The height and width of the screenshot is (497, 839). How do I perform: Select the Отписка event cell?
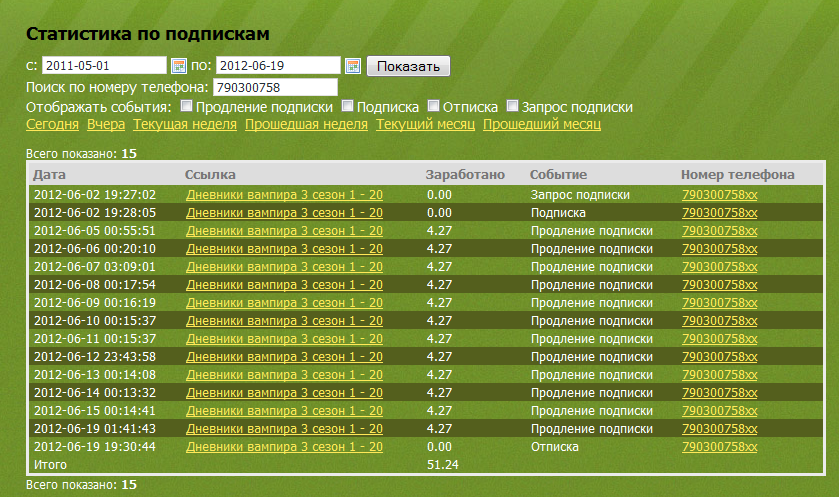pyautogui.click(x=554, y=447)
